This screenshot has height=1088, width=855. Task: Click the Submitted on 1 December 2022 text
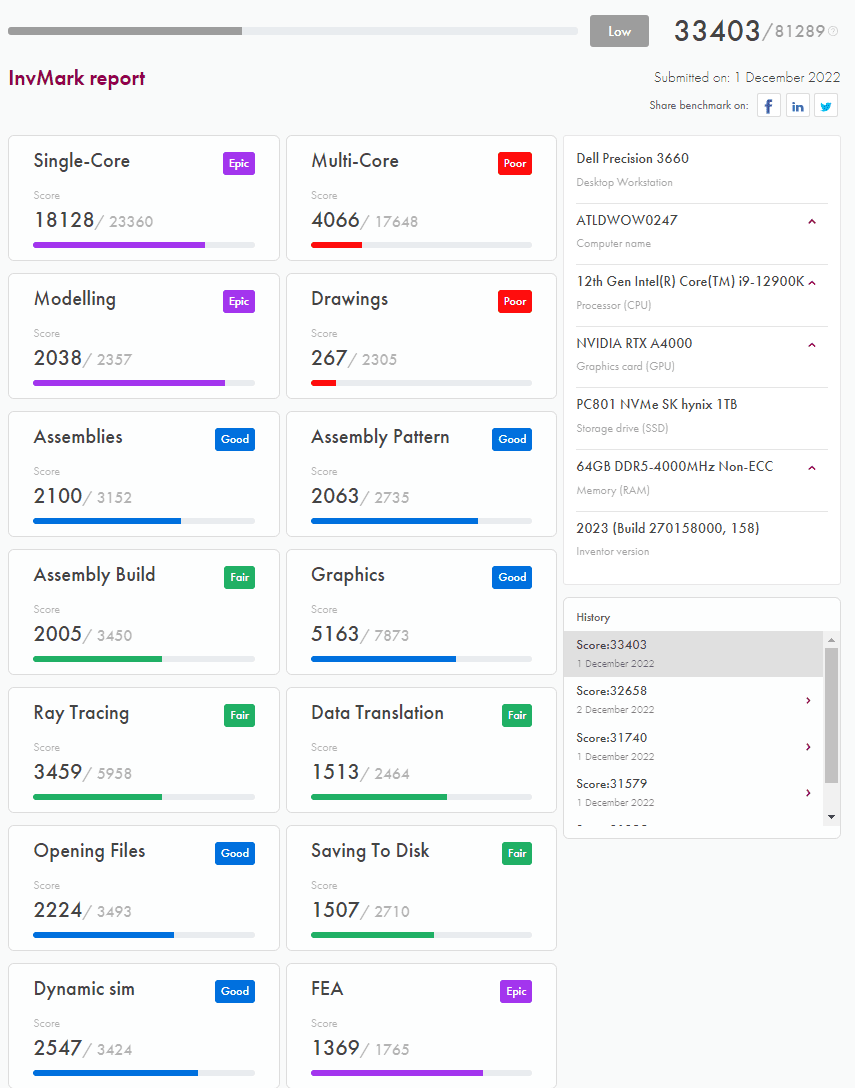click(x=747, y=78)
